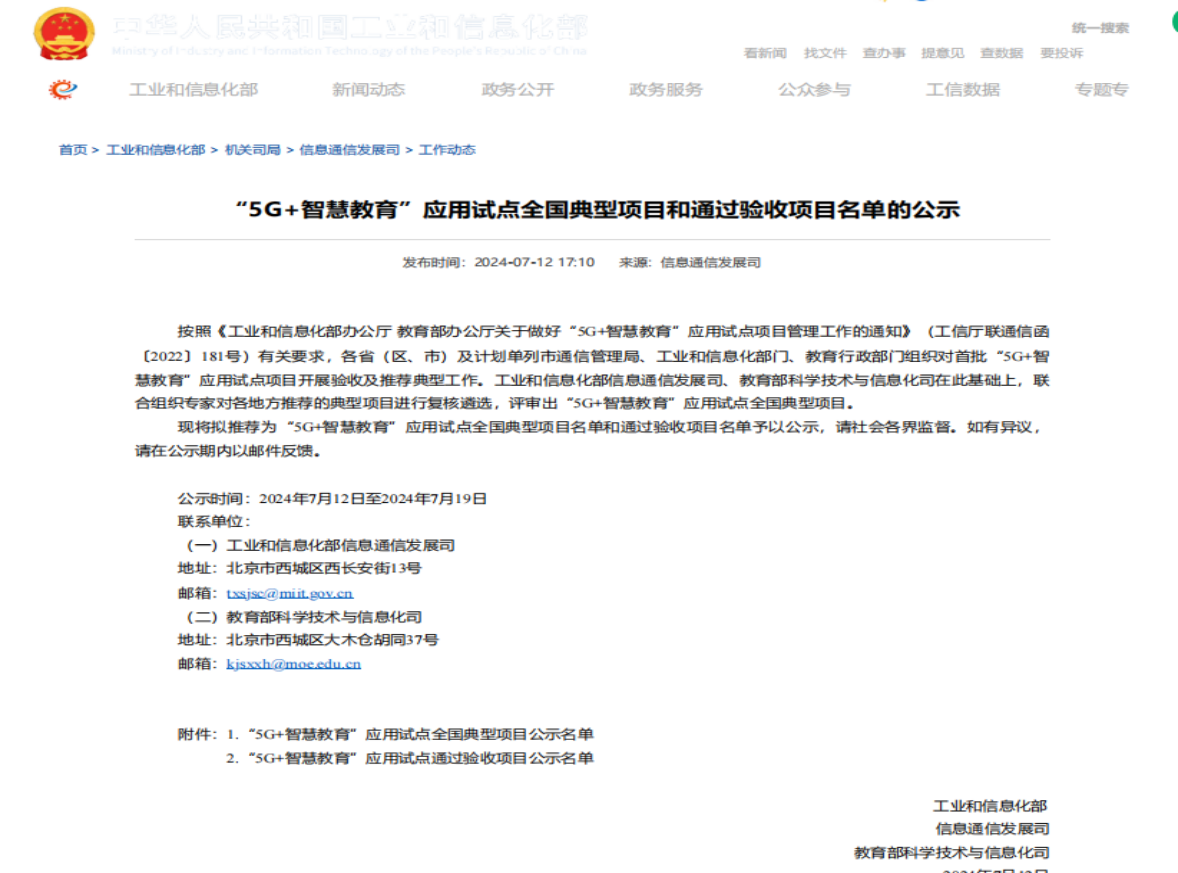
Task: Click 找文件 quick link
Action: [825, 53]
